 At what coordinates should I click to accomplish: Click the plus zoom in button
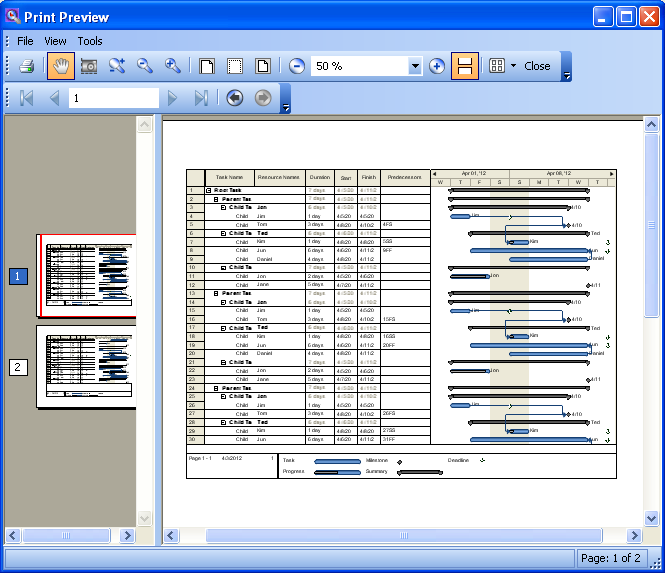(x=437, y=66)
